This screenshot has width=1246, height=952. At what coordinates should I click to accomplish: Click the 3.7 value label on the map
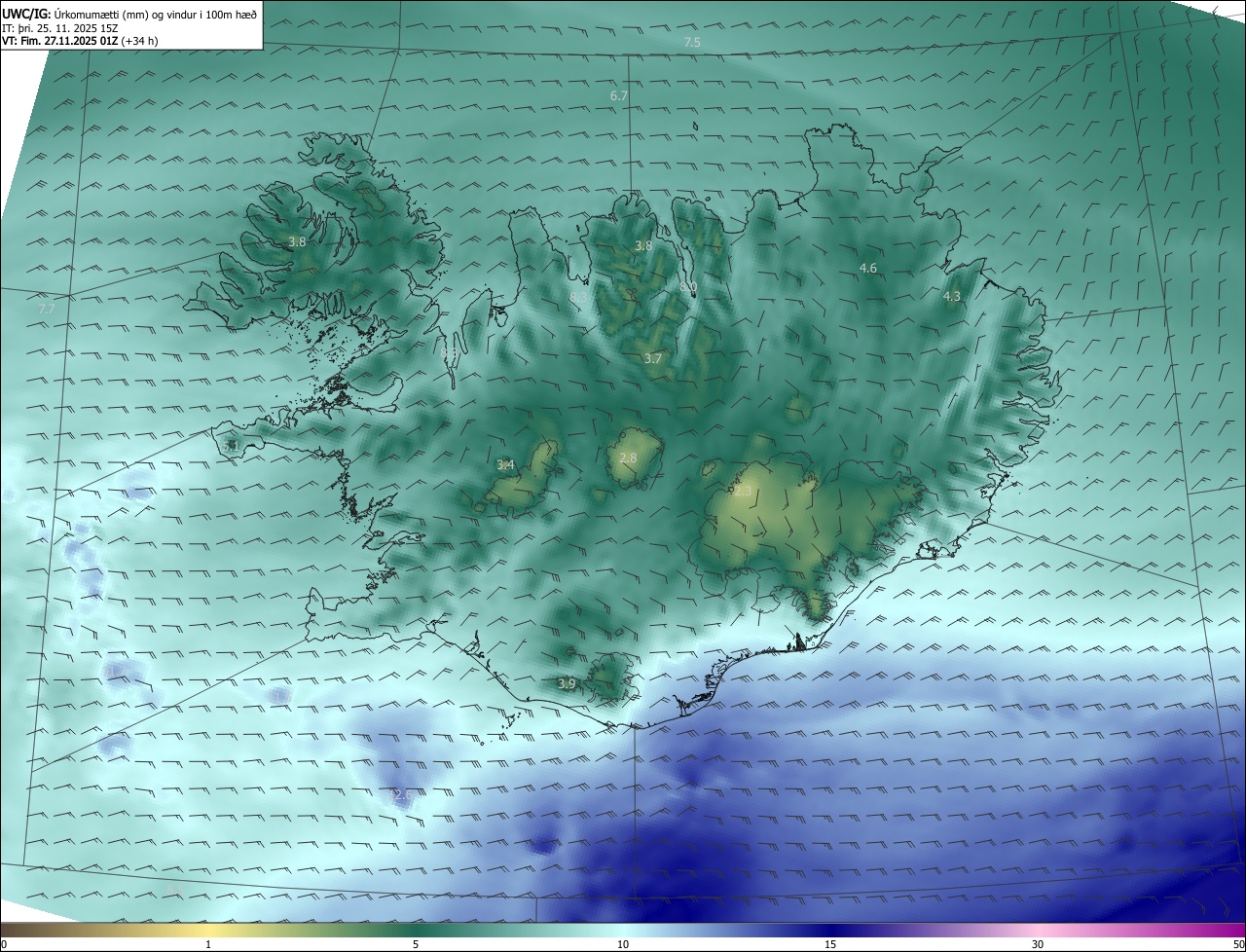point(652,359)
